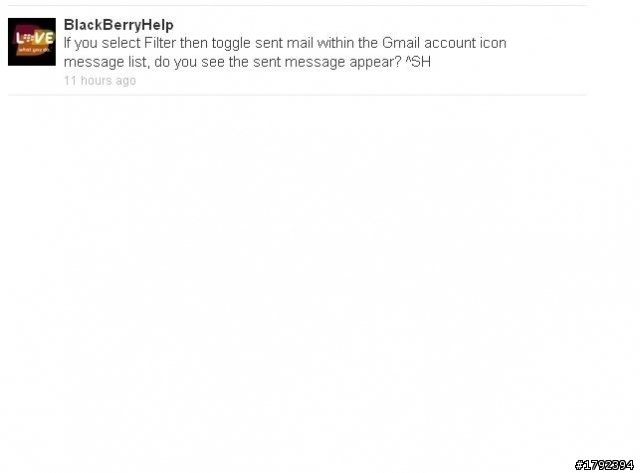Click the #1792394 watermark label
The height and width of the screenshot is (473, 640).
(604, 465)
